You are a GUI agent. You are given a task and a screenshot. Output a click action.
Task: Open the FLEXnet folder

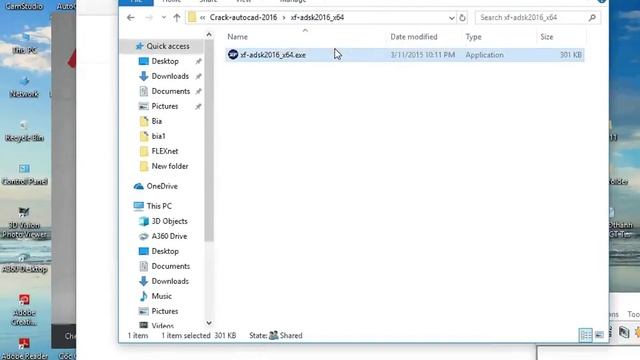click(164, 151)
